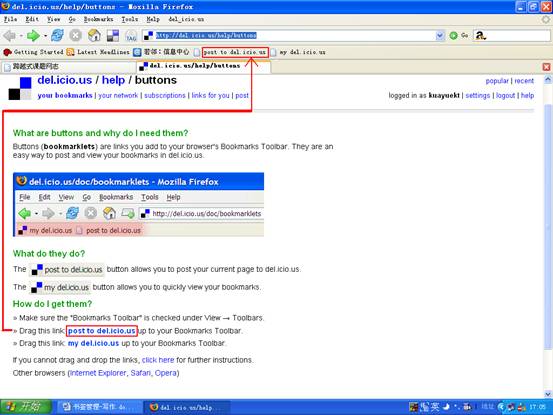Select the del.icio.us/help/buttons tab
The image size is (553, 415).
[203, 66]
